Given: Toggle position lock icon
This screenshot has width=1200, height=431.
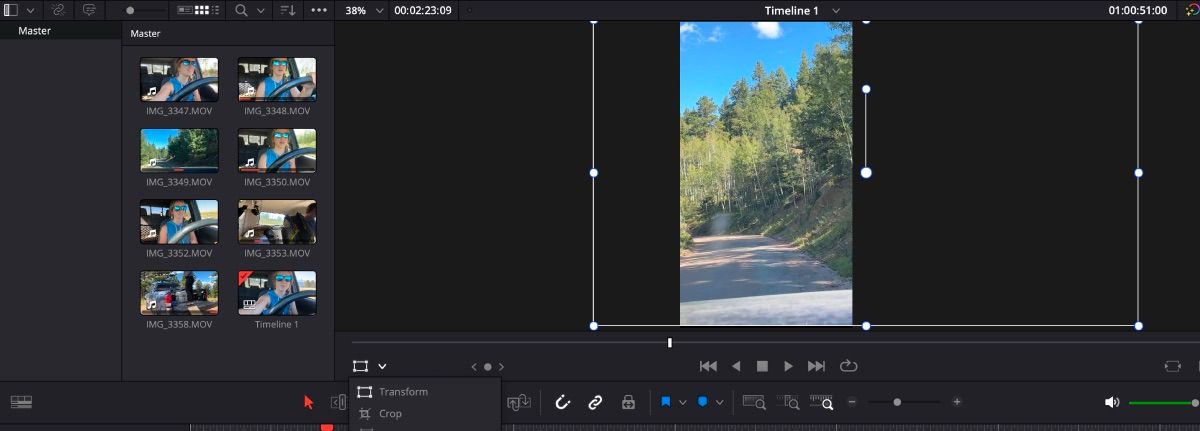Looking at the screenshot, I should click(x=628, y=402).
